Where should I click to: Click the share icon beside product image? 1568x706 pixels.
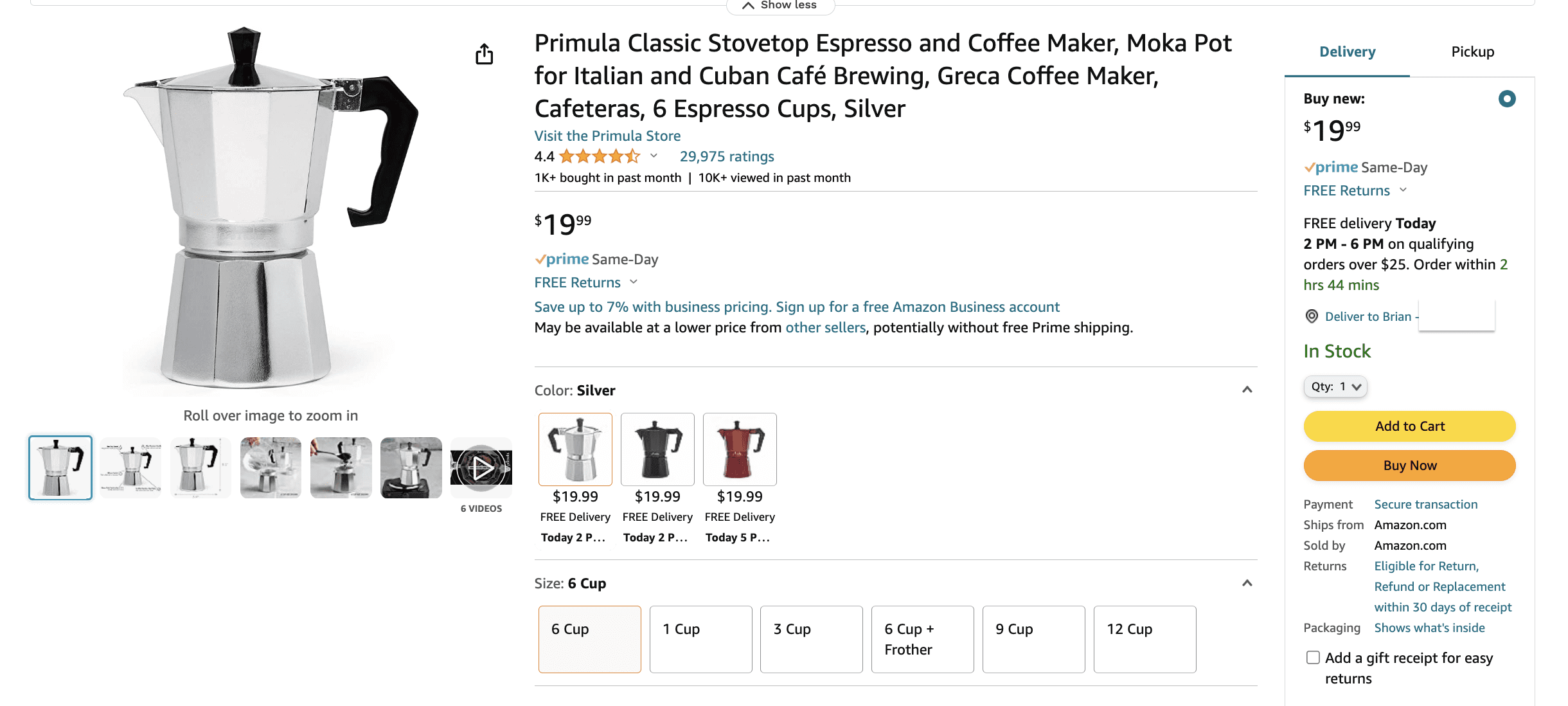pos(484,55)
